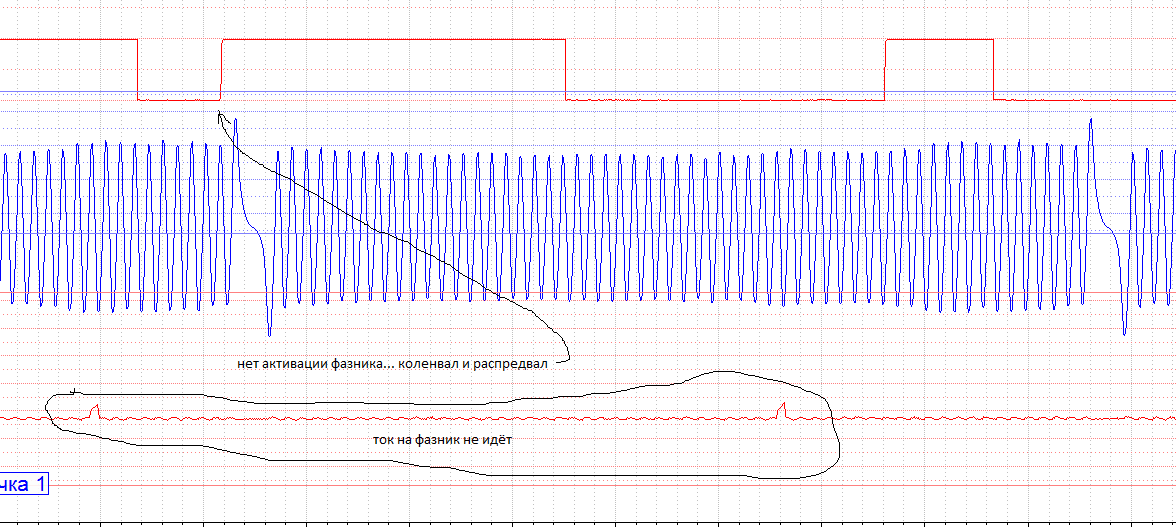This screenshot has width=1176, height=530.
Task: Click the right spike on the red current trace
Action: (x=781, y=410)
